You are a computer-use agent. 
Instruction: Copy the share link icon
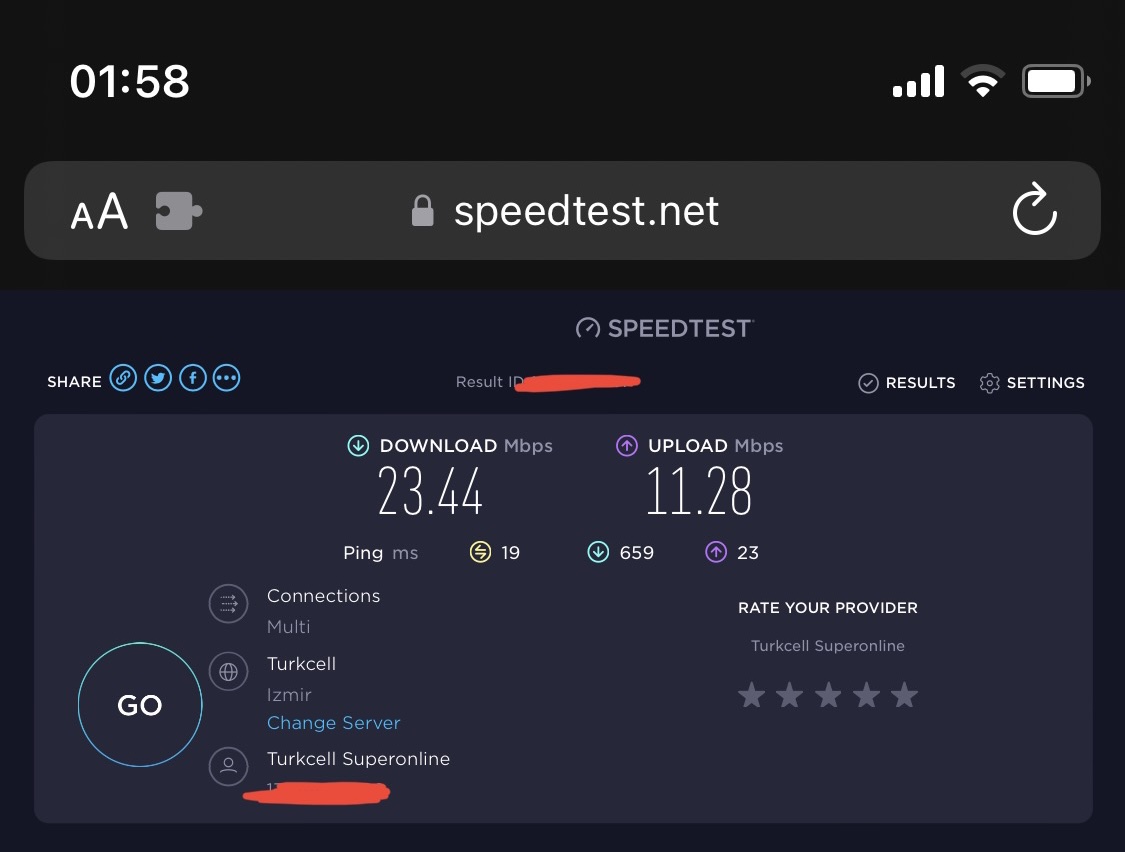(x=123, y=378)
